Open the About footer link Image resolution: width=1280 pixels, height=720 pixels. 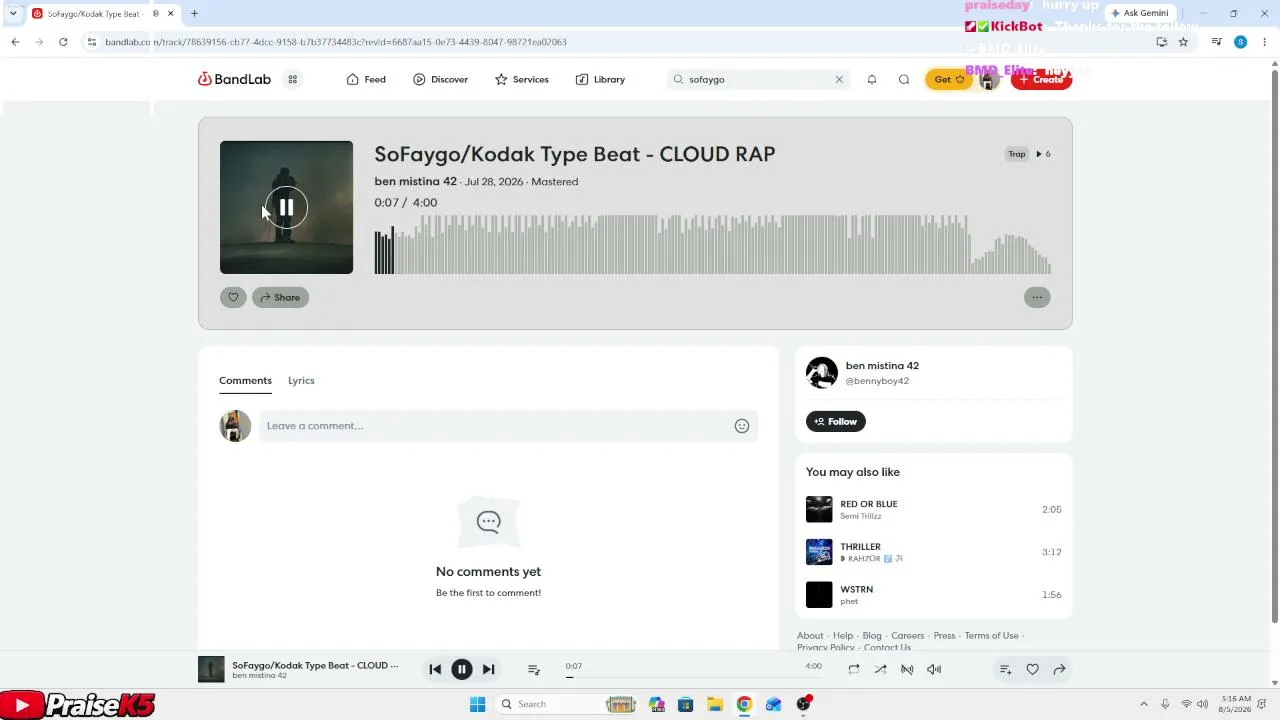click(x=810, y=636)
